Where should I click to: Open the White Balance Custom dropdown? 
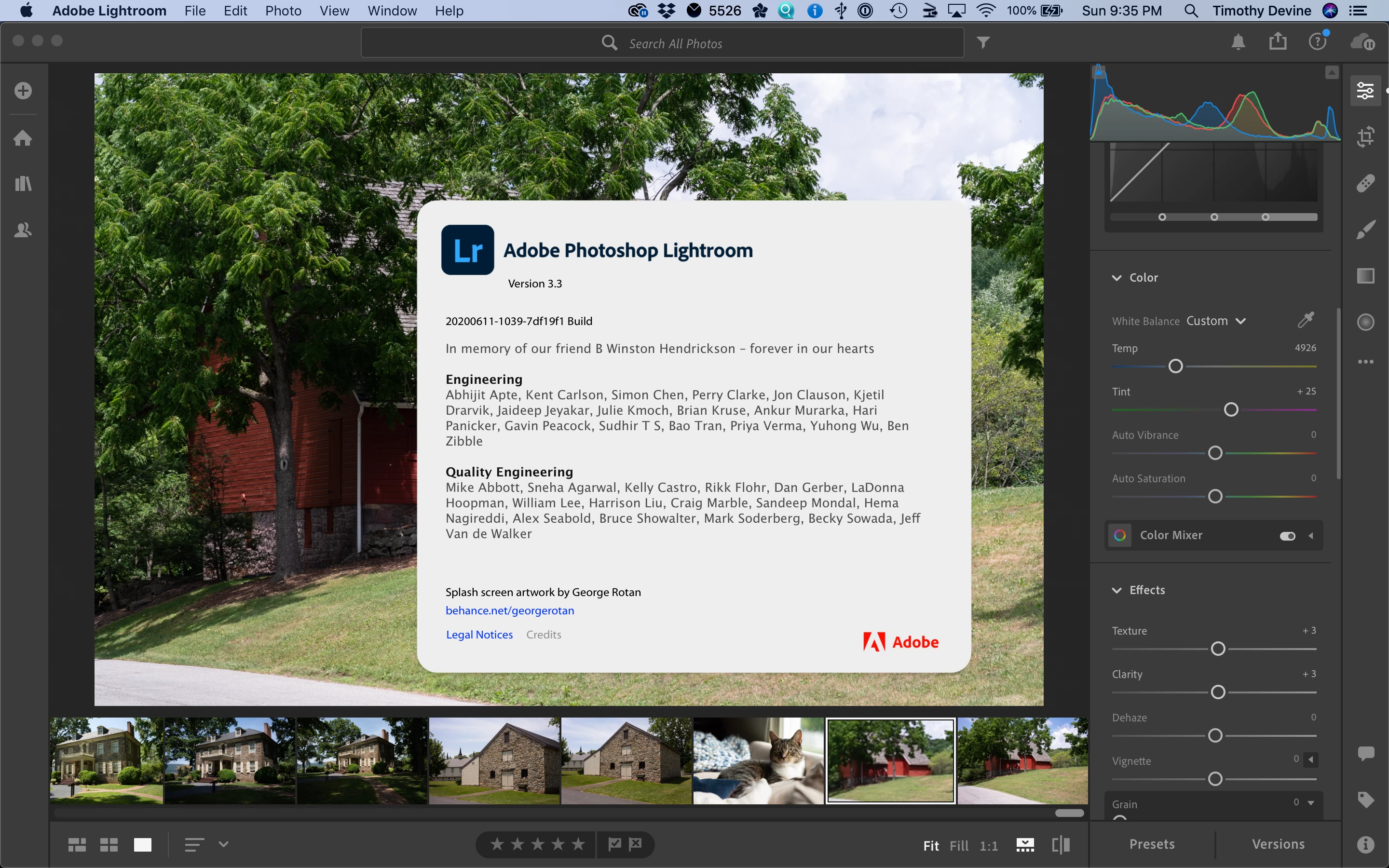point(1216,321)
